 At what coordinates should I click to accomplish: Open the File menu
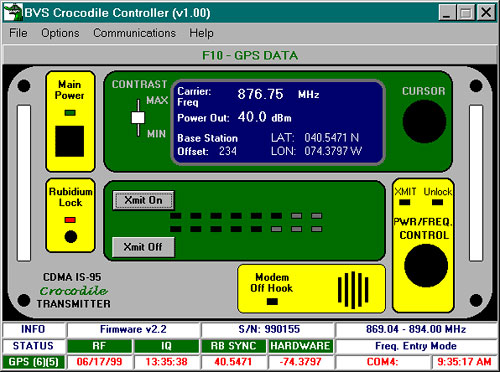[18, 33]
